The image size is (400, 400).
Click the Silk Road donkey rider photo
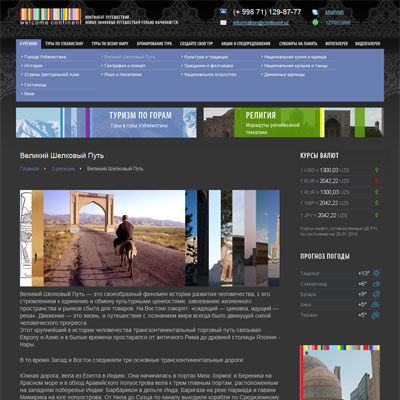point(114,238)
